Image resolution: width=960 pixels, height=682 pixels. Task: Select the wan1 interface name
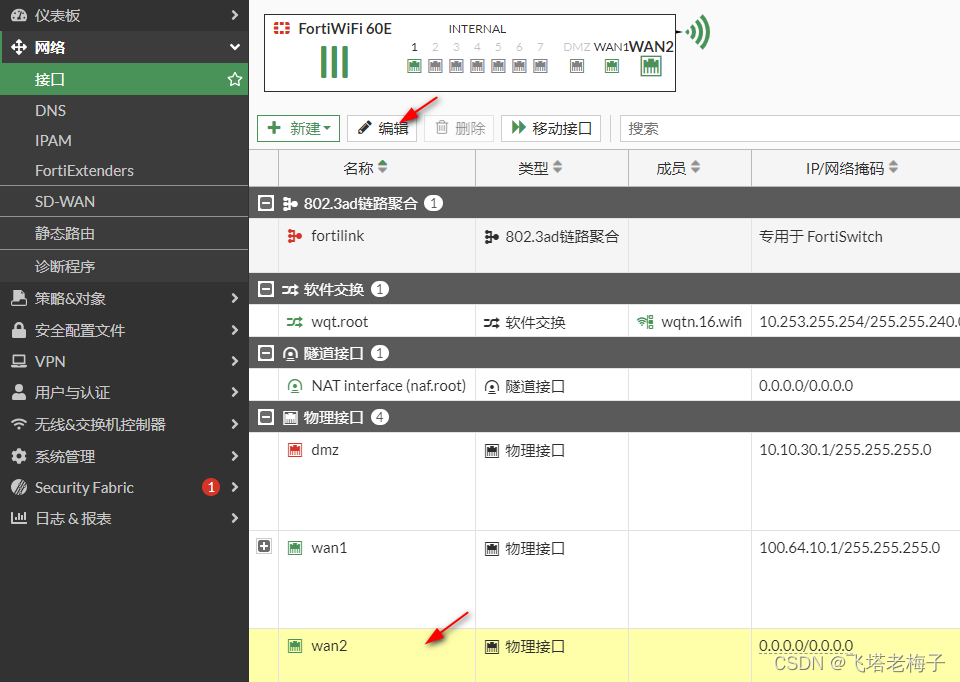click(x=329, y=548)
